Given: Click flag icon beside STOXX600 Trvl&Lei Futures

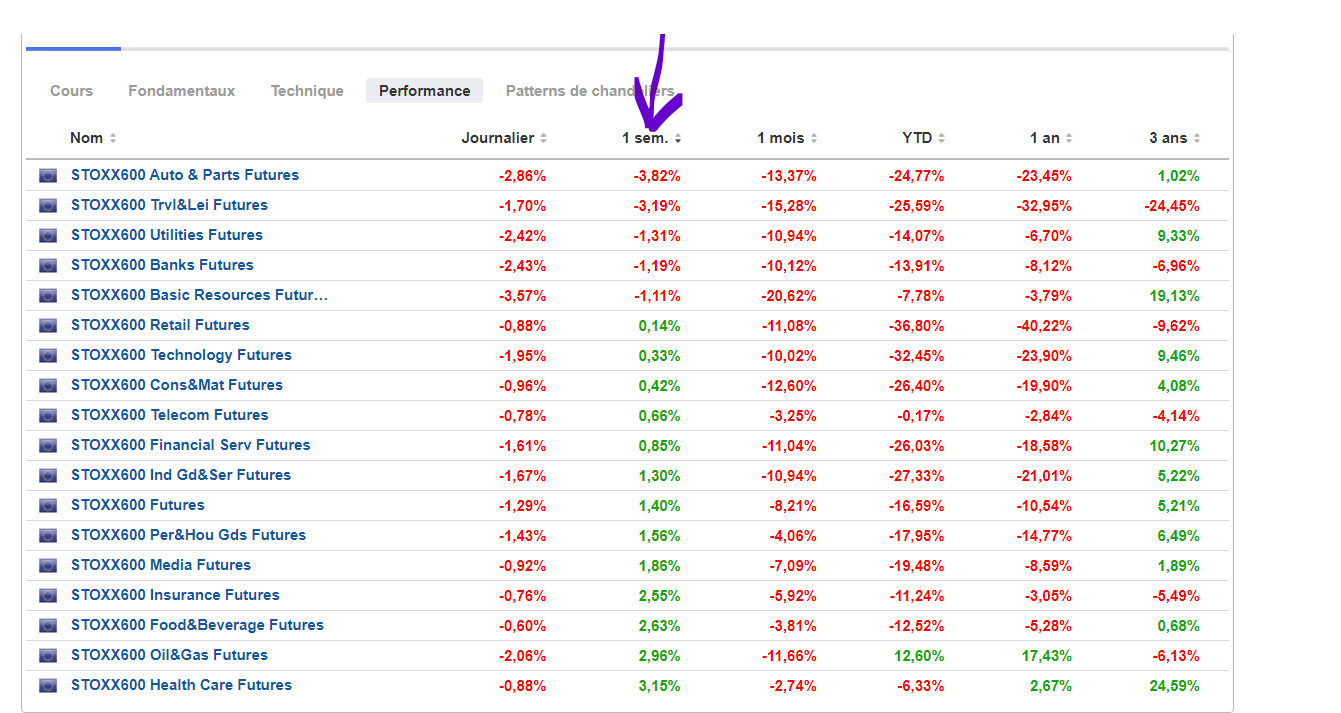Looking at the screenshot, I should tap(48, 205).
